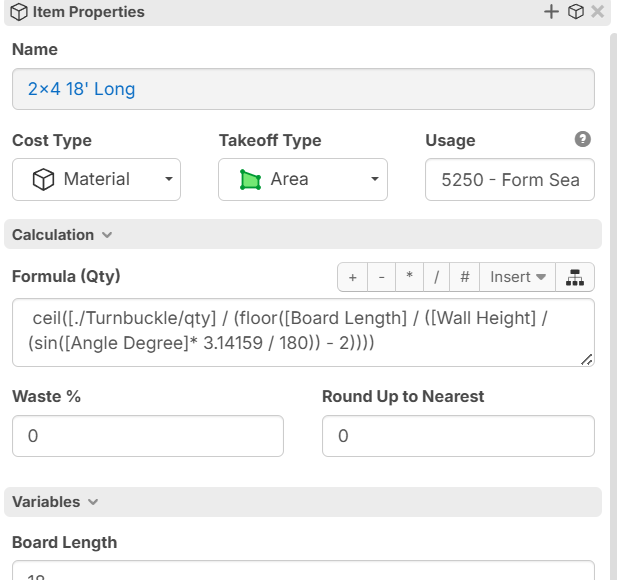Insert multiply operator into formula
The image size is (617, 580).
point(409,277)
